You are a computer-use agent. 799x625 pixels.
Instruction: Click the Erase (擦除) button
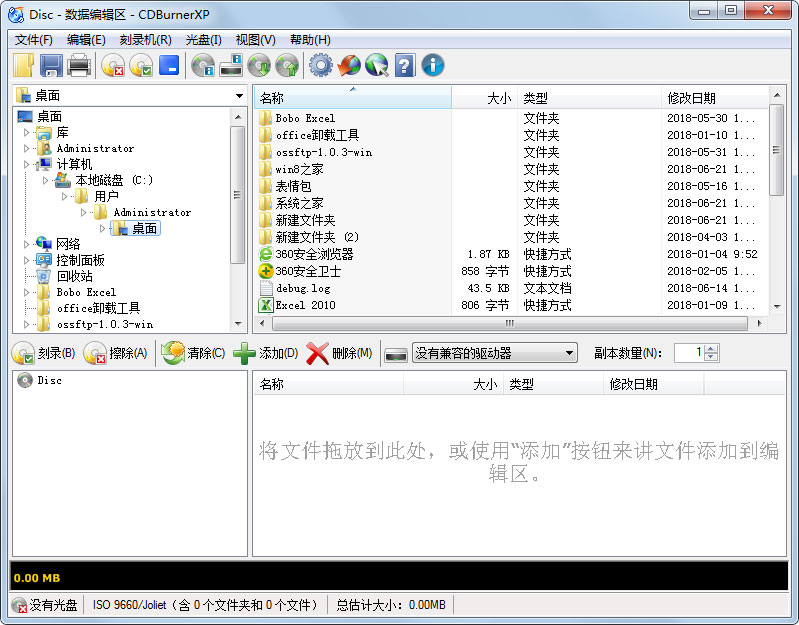pyautogui.click(x=116, y=353)
